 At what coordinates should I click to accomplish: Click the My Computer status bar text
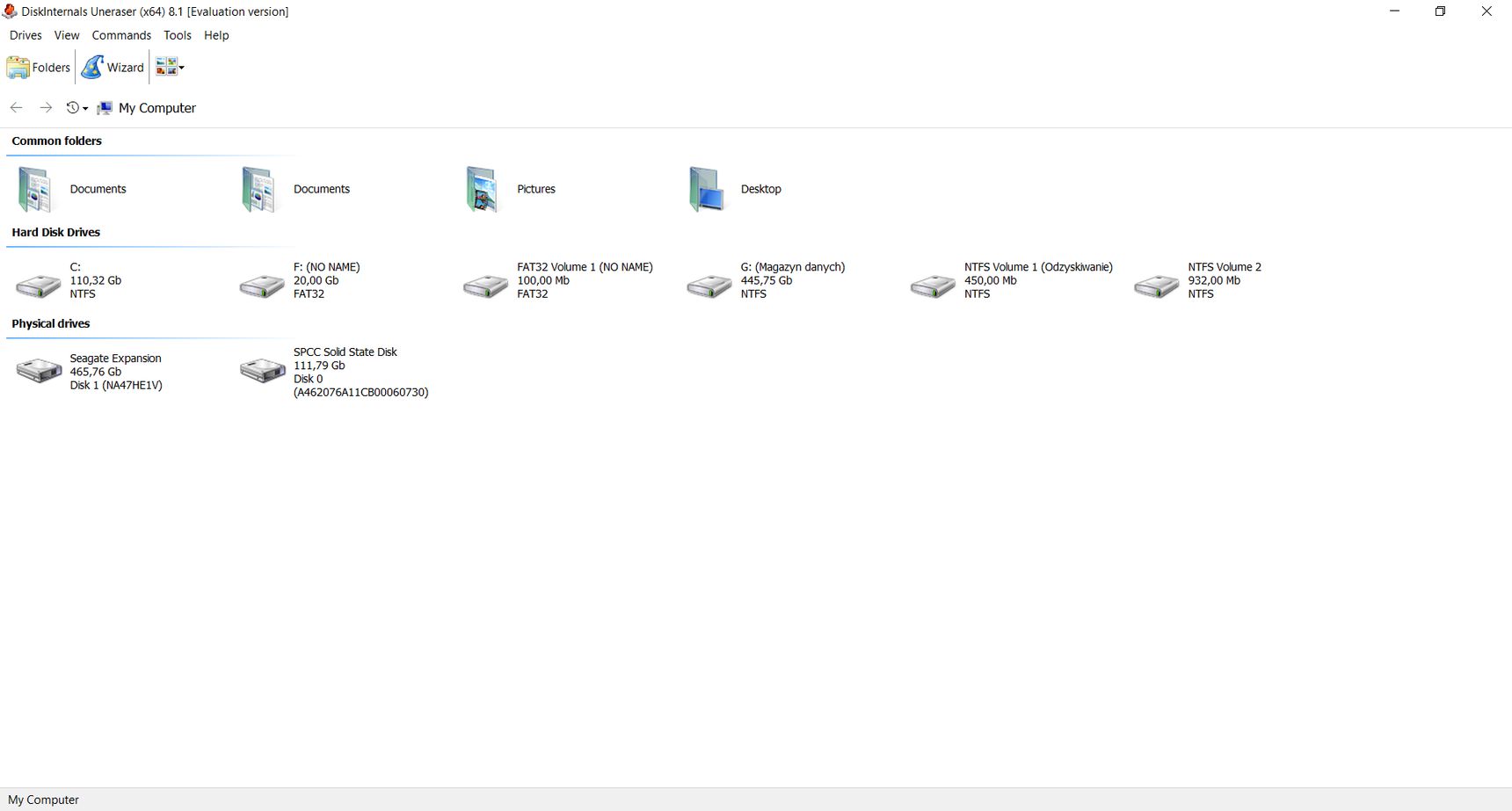click(x=44, y=800)
